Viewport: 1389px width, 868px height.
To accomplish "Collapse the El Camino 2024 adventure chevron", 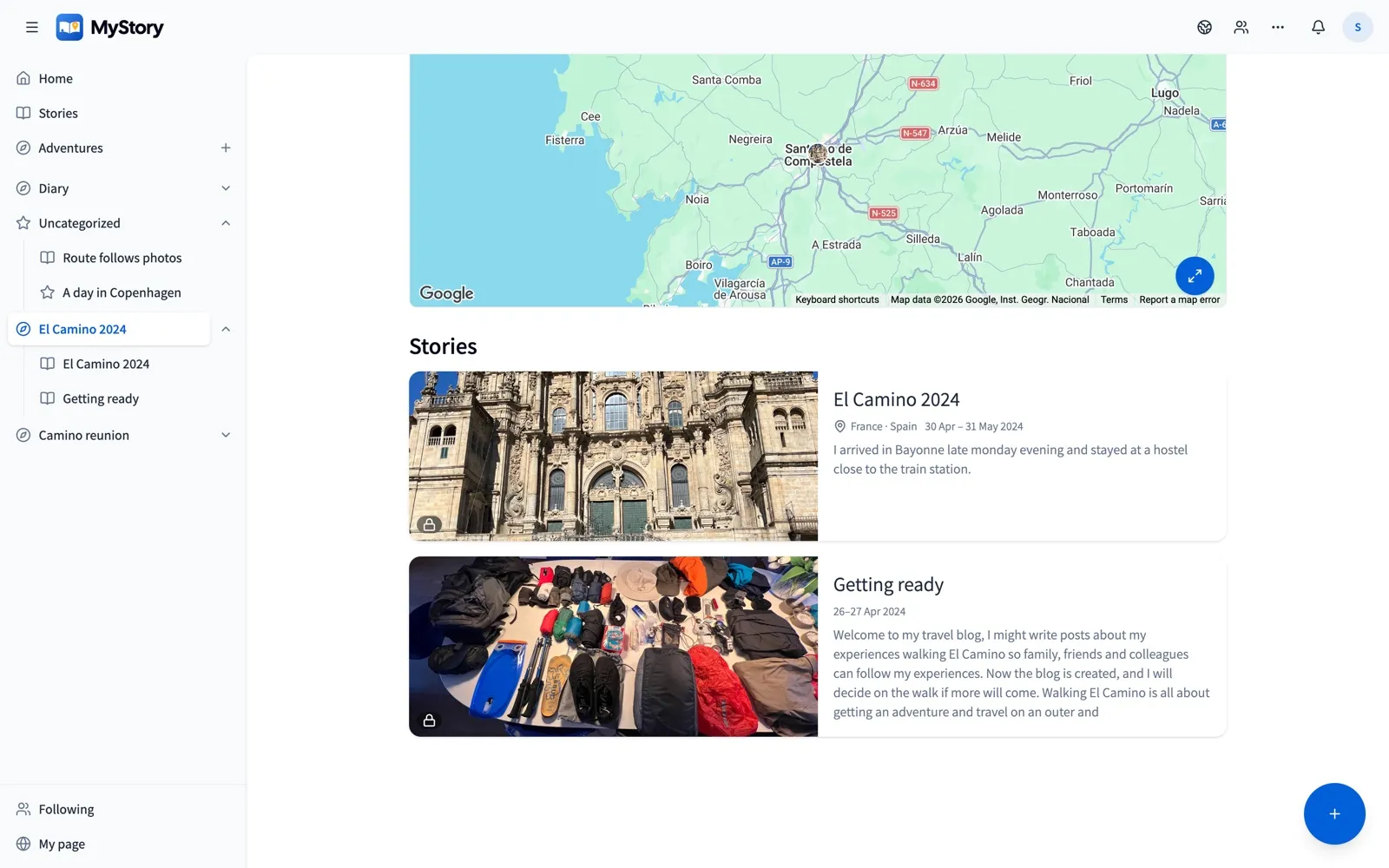I will [226, 329].
